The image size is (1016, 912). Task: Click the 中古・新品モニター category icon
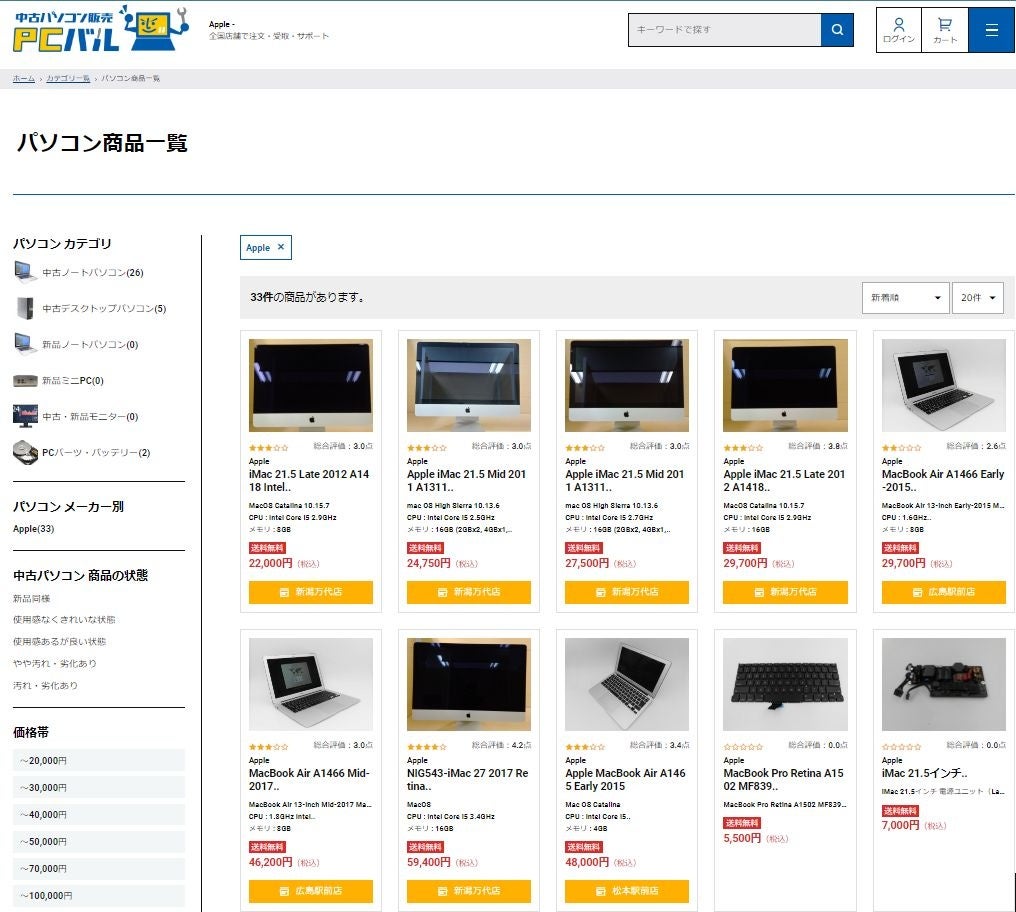click(x=25, y=416)
